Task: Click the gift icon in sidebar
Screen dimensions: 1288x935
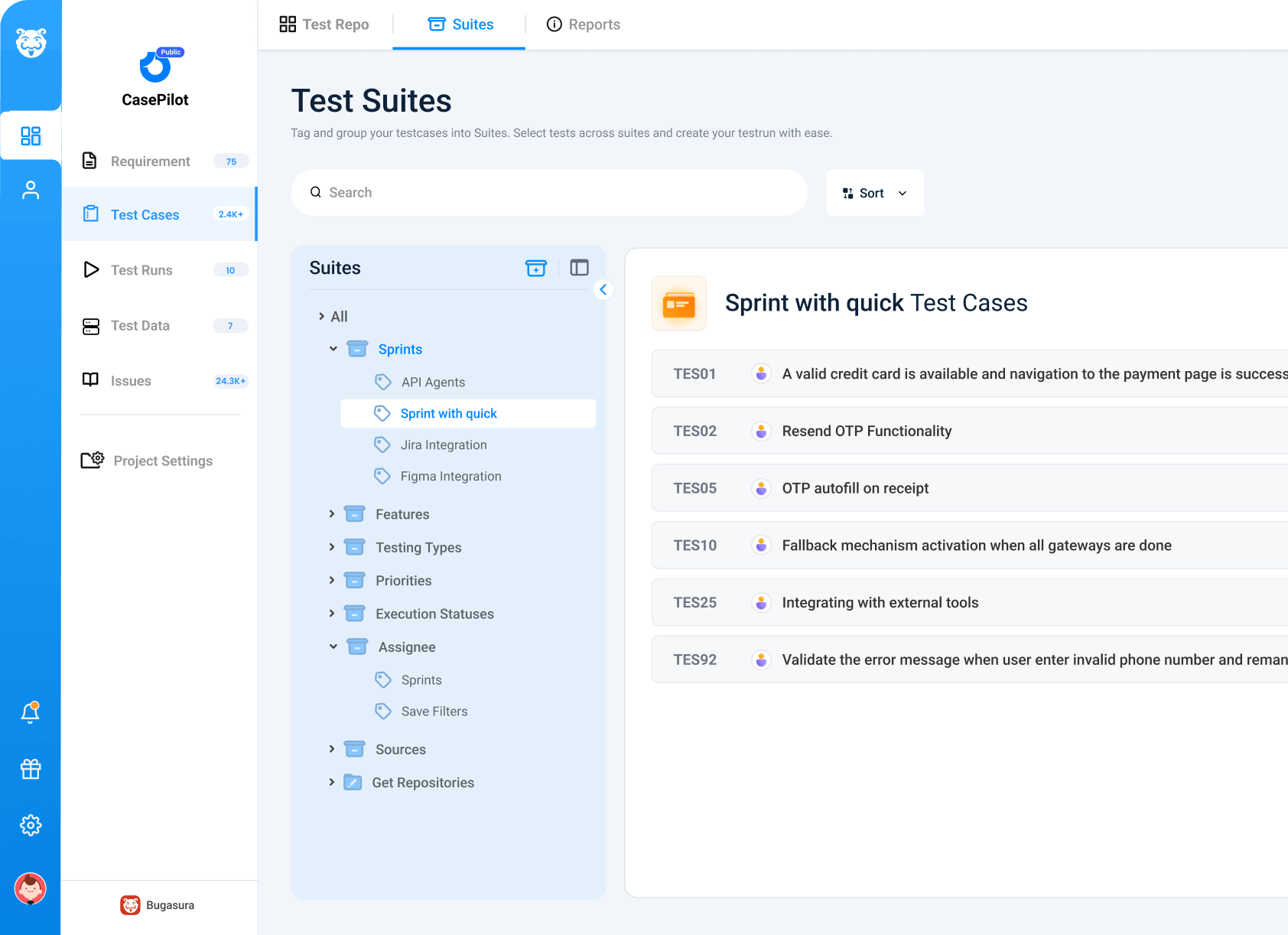Action: (x=31, y=769)
